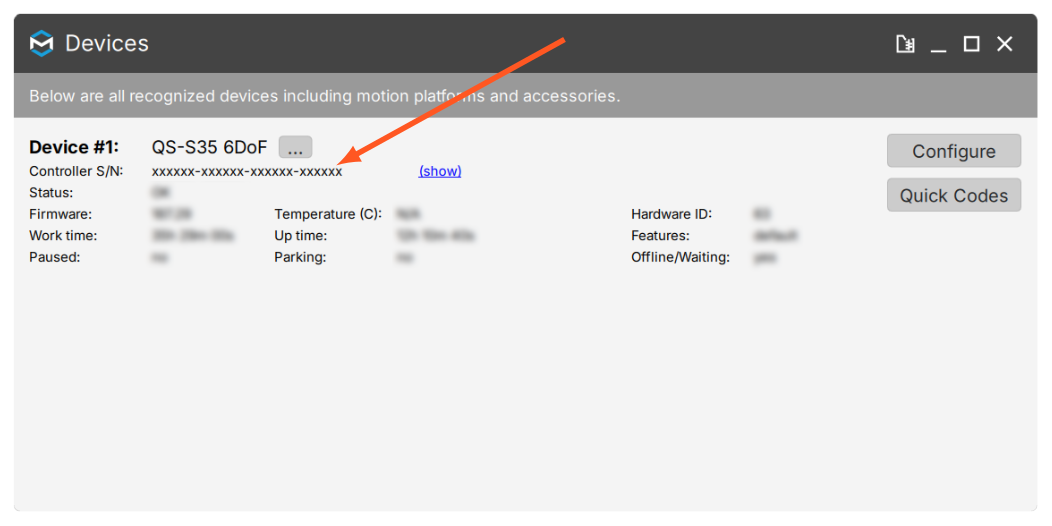Click the Offline/Waiting label
The image size is (1052, 526).
(x=680, y=258)
